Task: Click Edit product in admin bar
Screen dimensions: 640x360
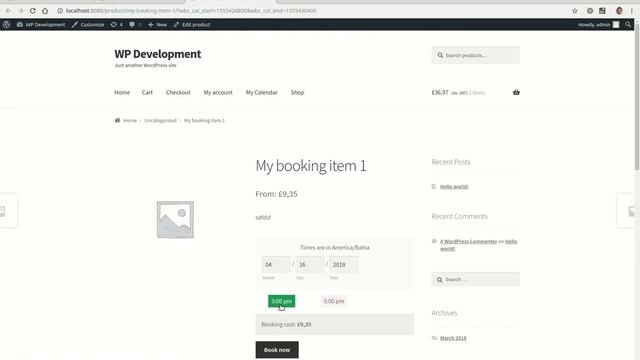Action: pos(192,24)
